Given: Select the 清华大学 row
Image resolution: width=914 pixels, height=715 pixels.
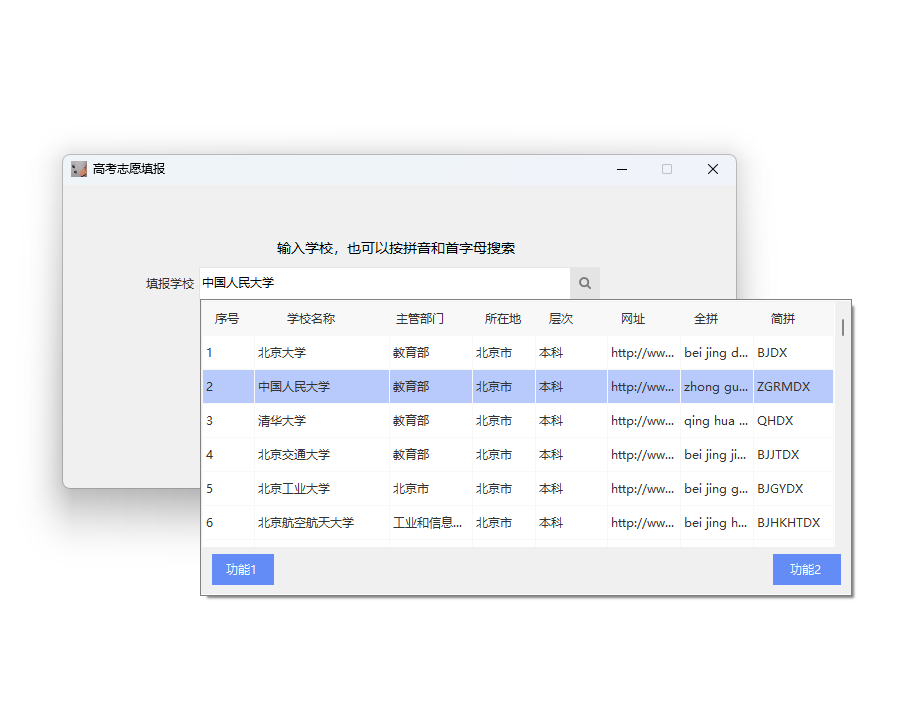Looking at the screenshot, I should [x=518, y=421].
